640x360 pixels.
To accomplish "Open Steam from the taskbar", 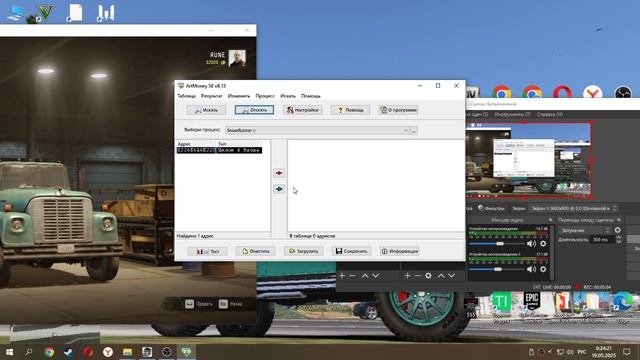I will tap(68, 351).
